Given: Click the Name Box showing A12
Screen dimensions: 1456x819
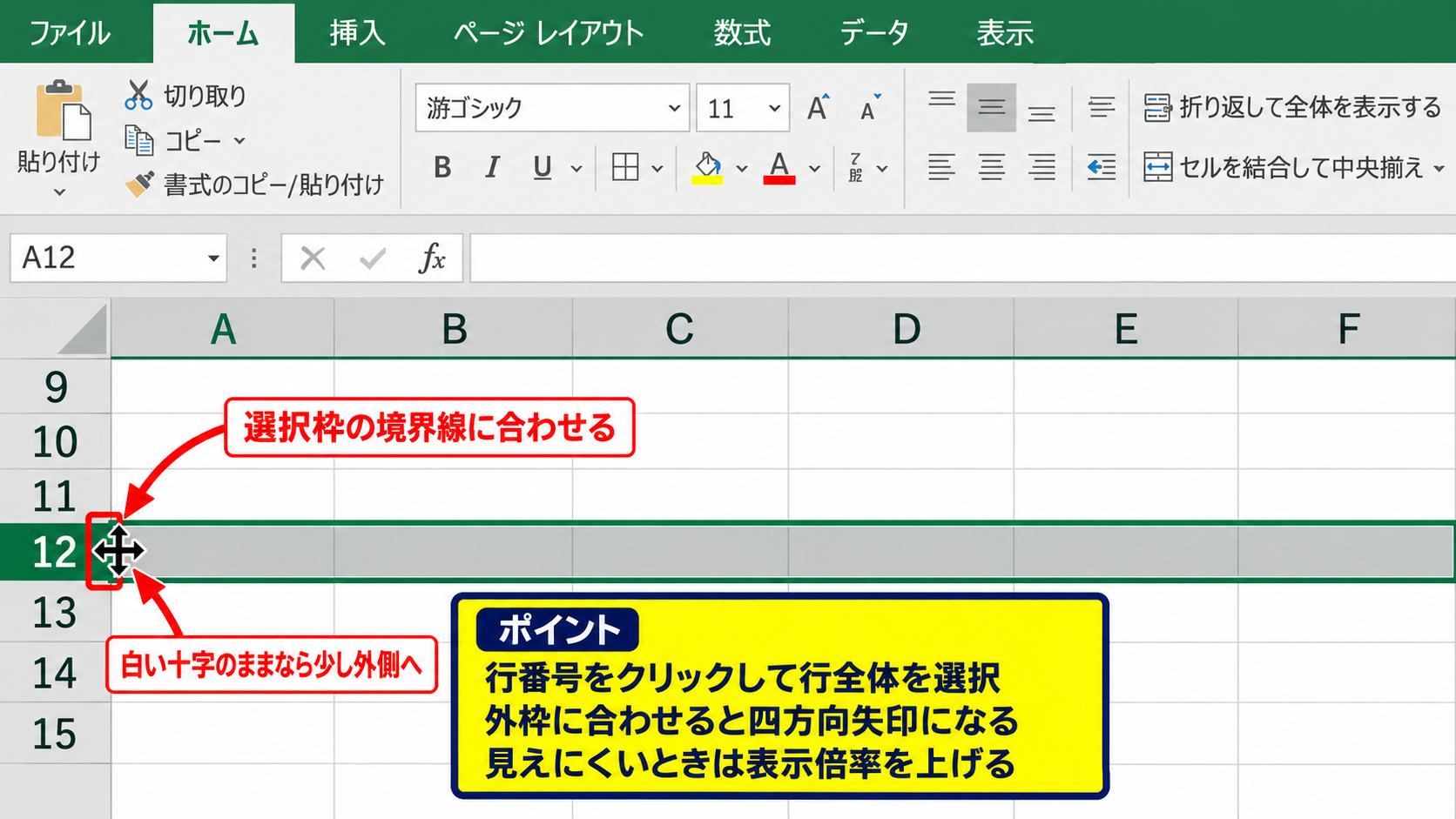Looking at the screenshot, I should coord(118,258).
